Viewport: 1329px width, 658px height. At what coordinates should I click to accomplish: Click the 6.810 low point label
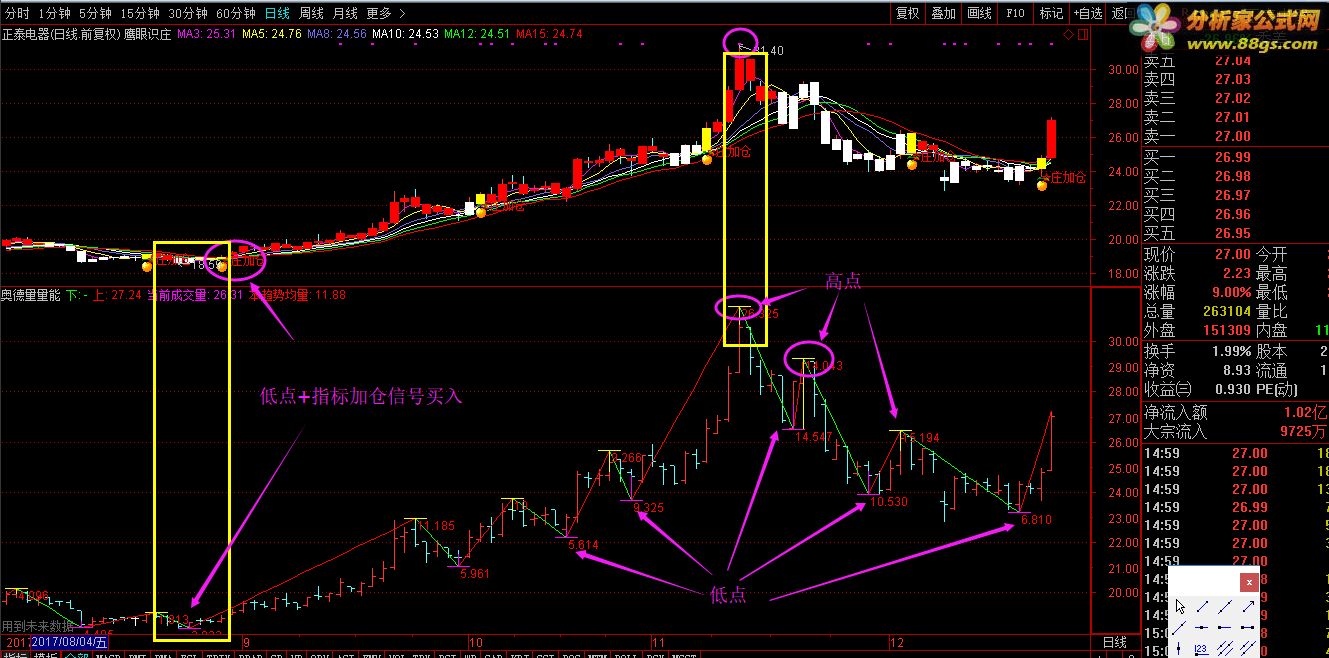[x=1036, y=520]
